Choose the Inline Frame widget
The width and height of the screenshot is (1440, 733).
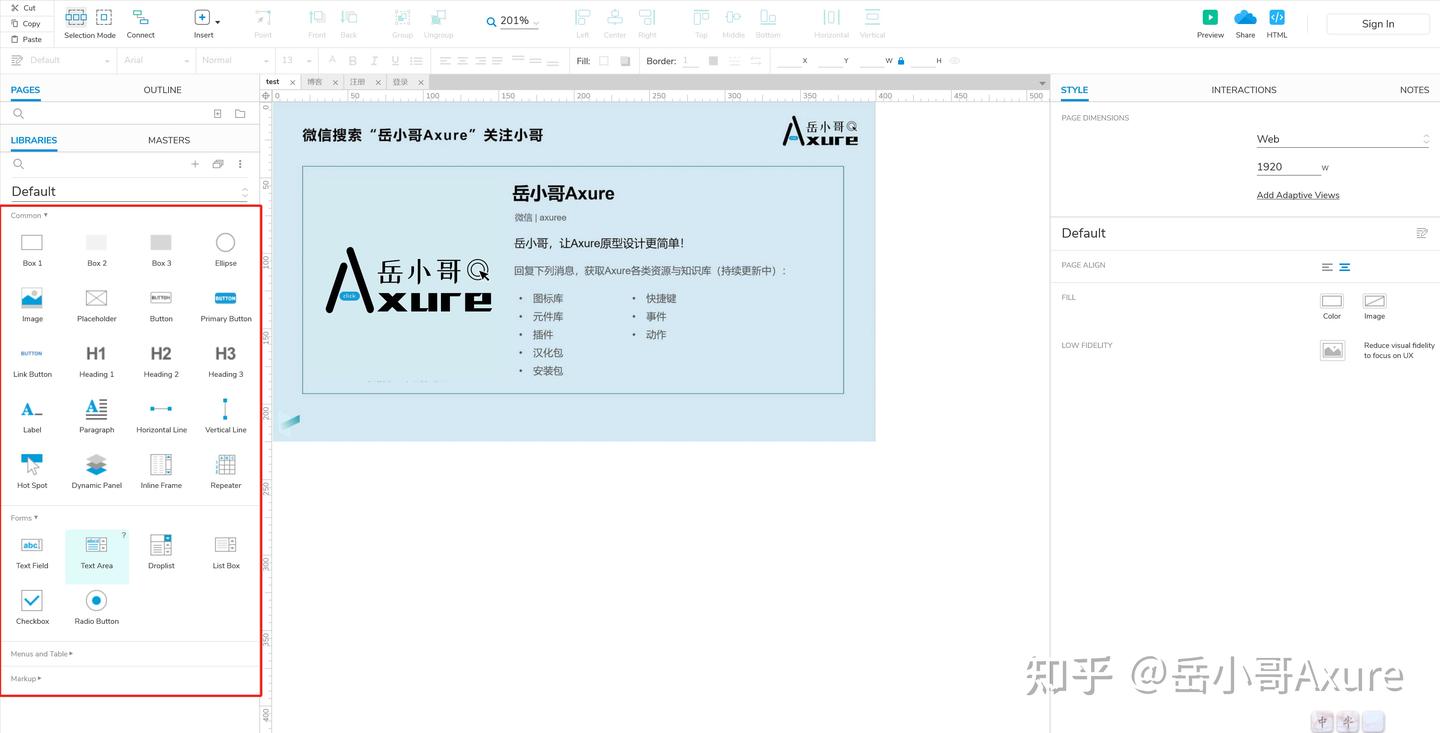tap(161, 472)
